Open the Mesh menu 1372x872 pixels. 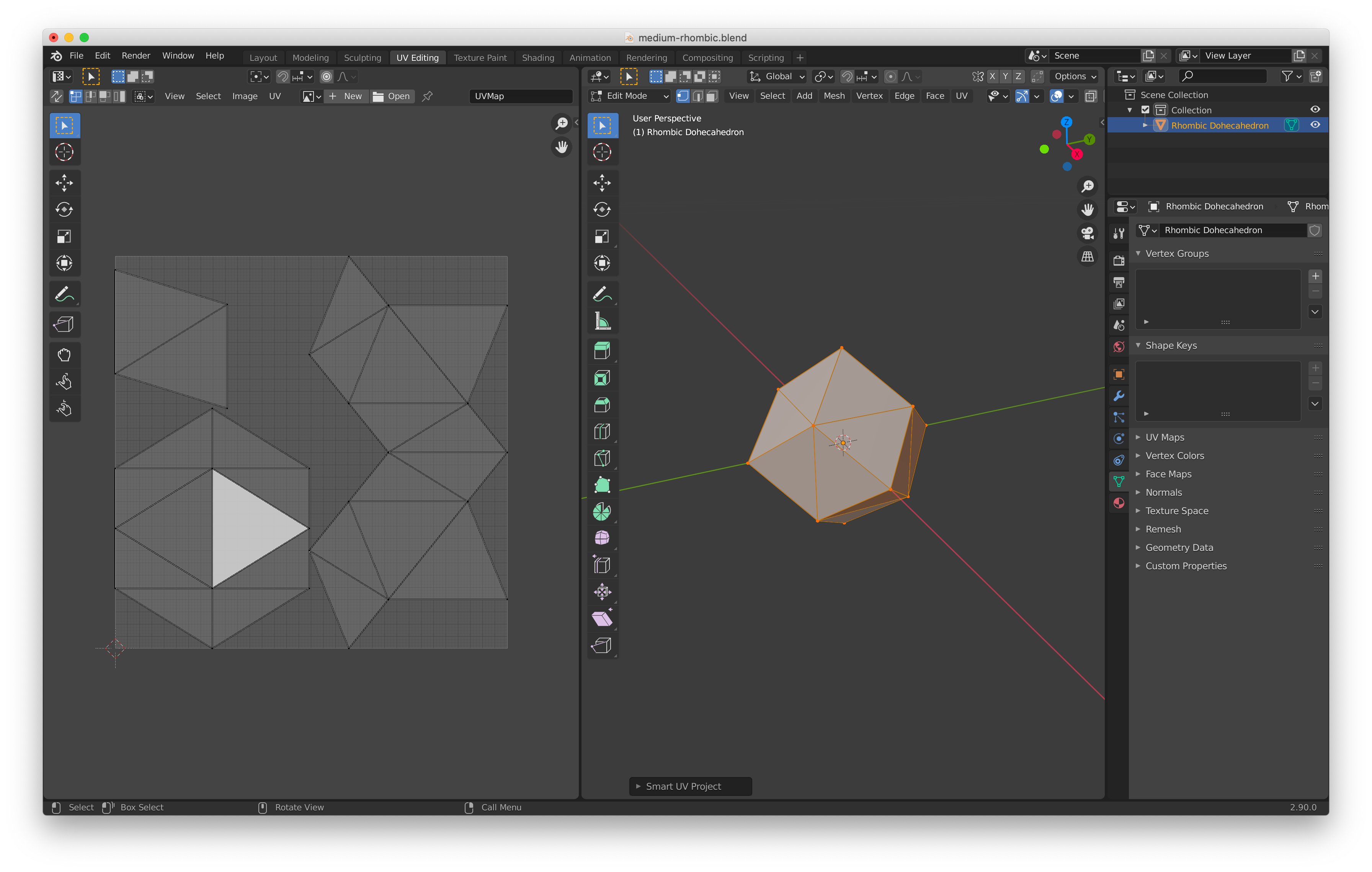point(833,96)
